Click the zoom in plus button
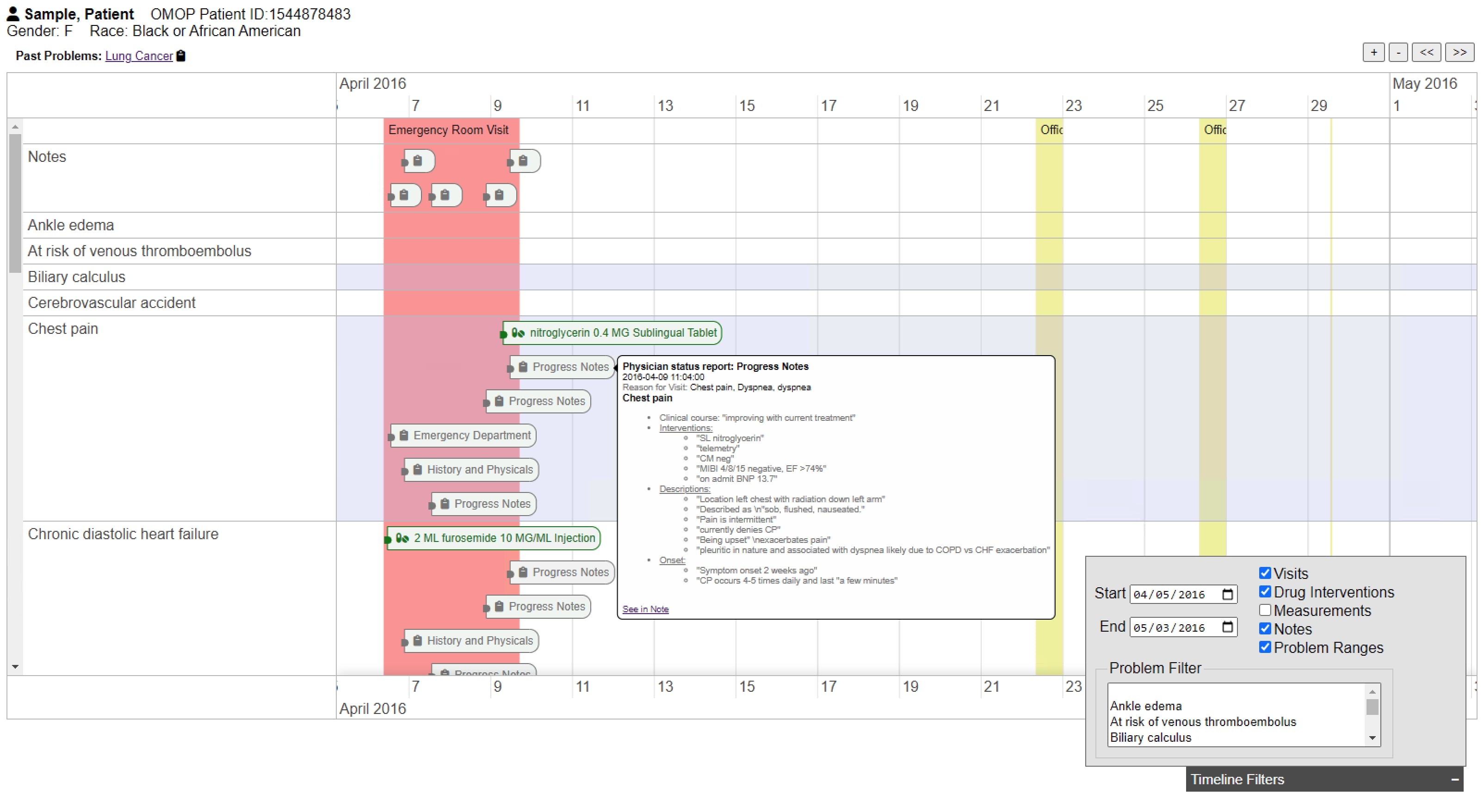Screen dimensions: 1484x812 [1373, 52]
